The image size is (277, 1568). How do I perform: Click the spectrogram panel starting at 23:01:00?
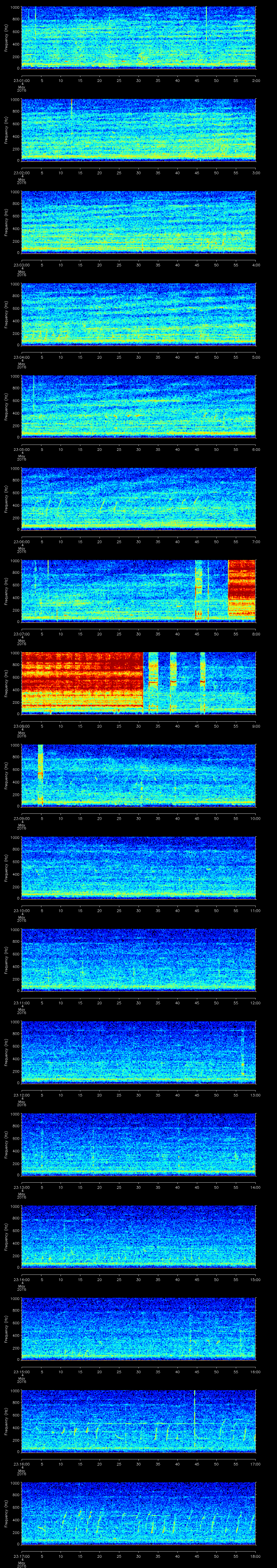coord(139,38)
